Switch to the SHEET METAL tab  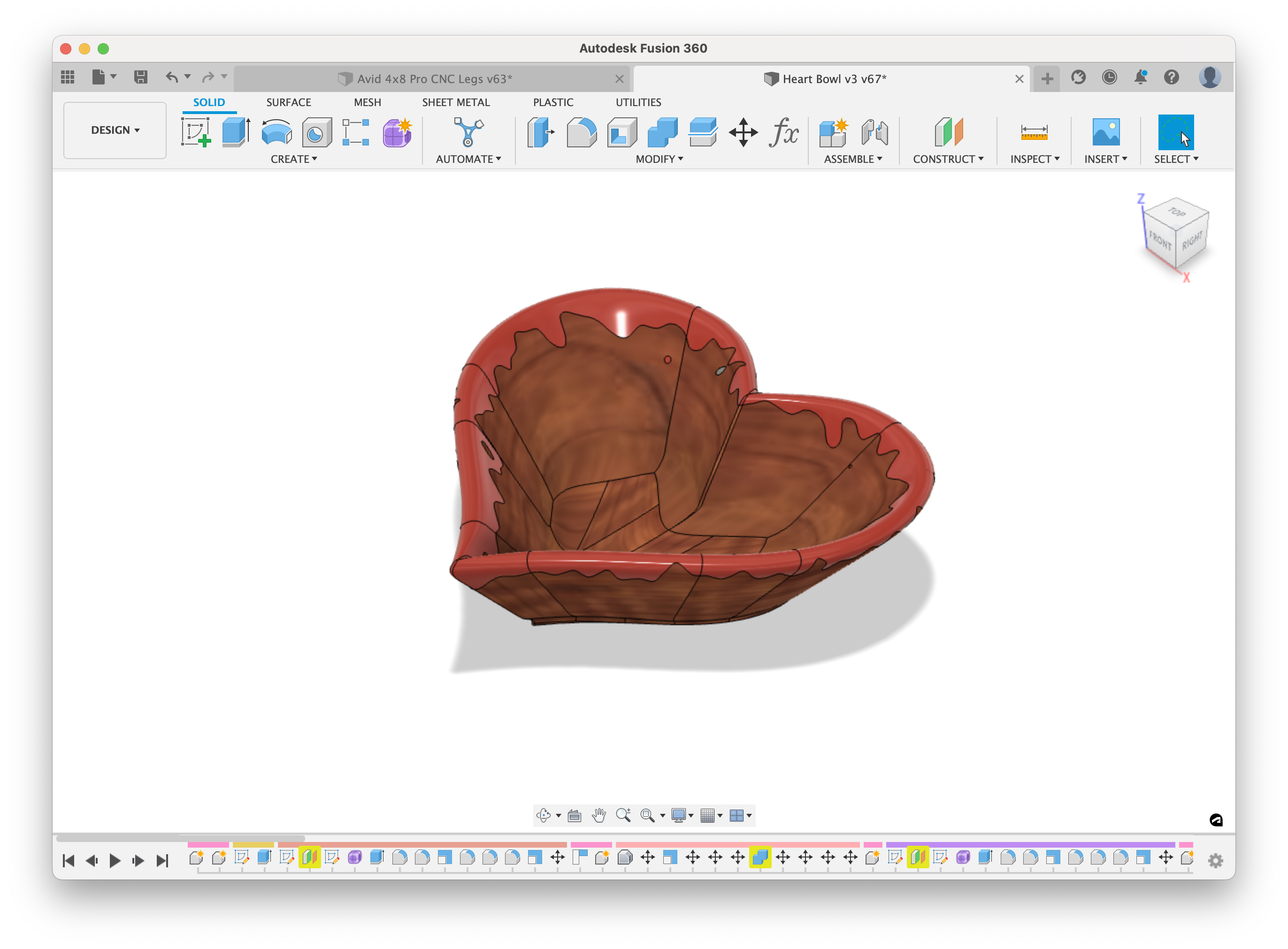point(456,102)
